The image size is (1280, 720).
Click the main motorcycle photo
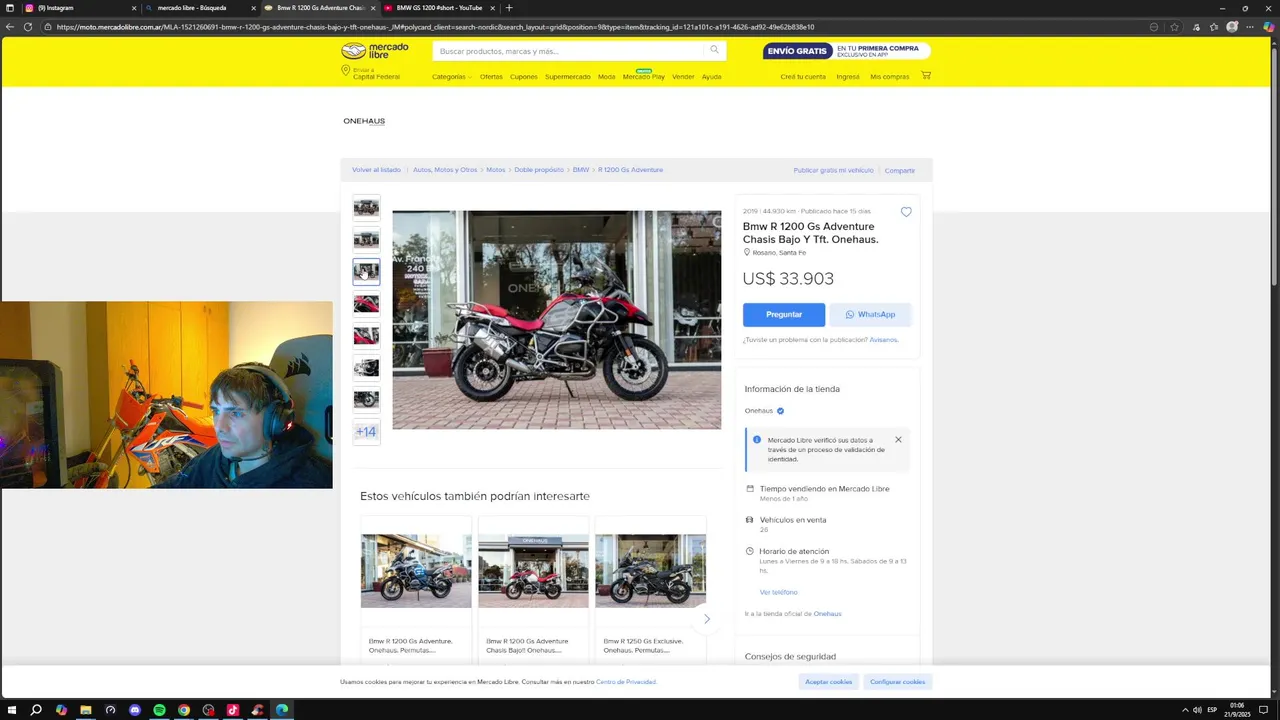click(556, 320)
